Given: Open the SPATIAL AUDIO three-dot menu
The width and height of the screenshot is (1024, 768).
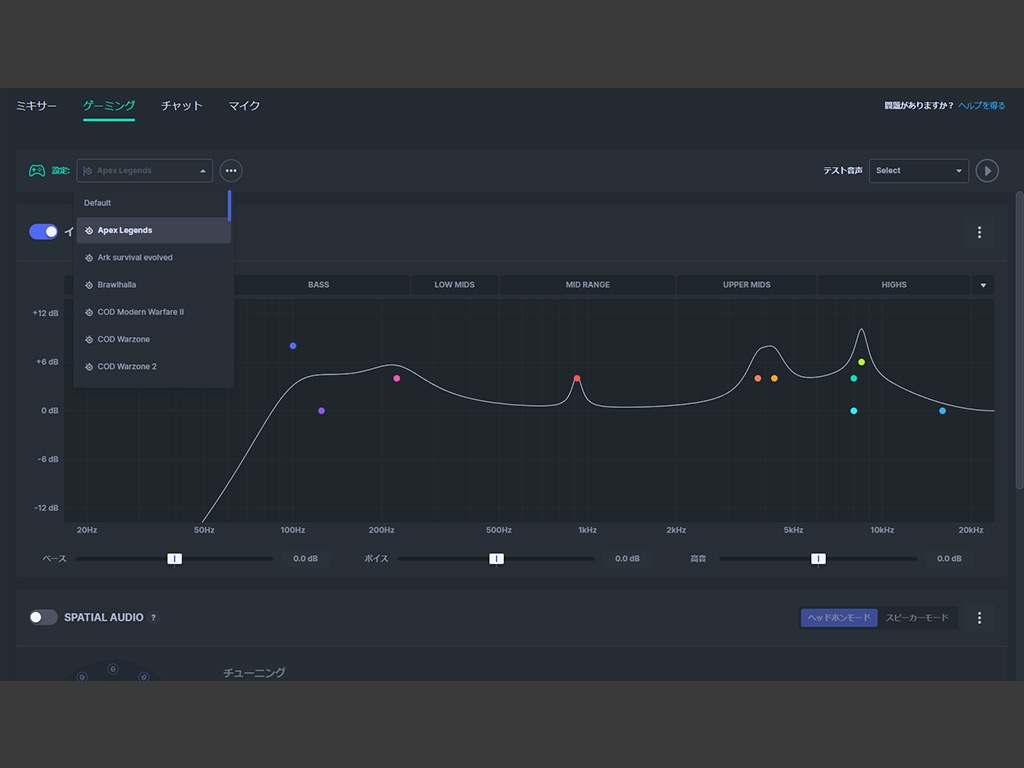Looking at the screenshot, I should click(x=979, y=618).
